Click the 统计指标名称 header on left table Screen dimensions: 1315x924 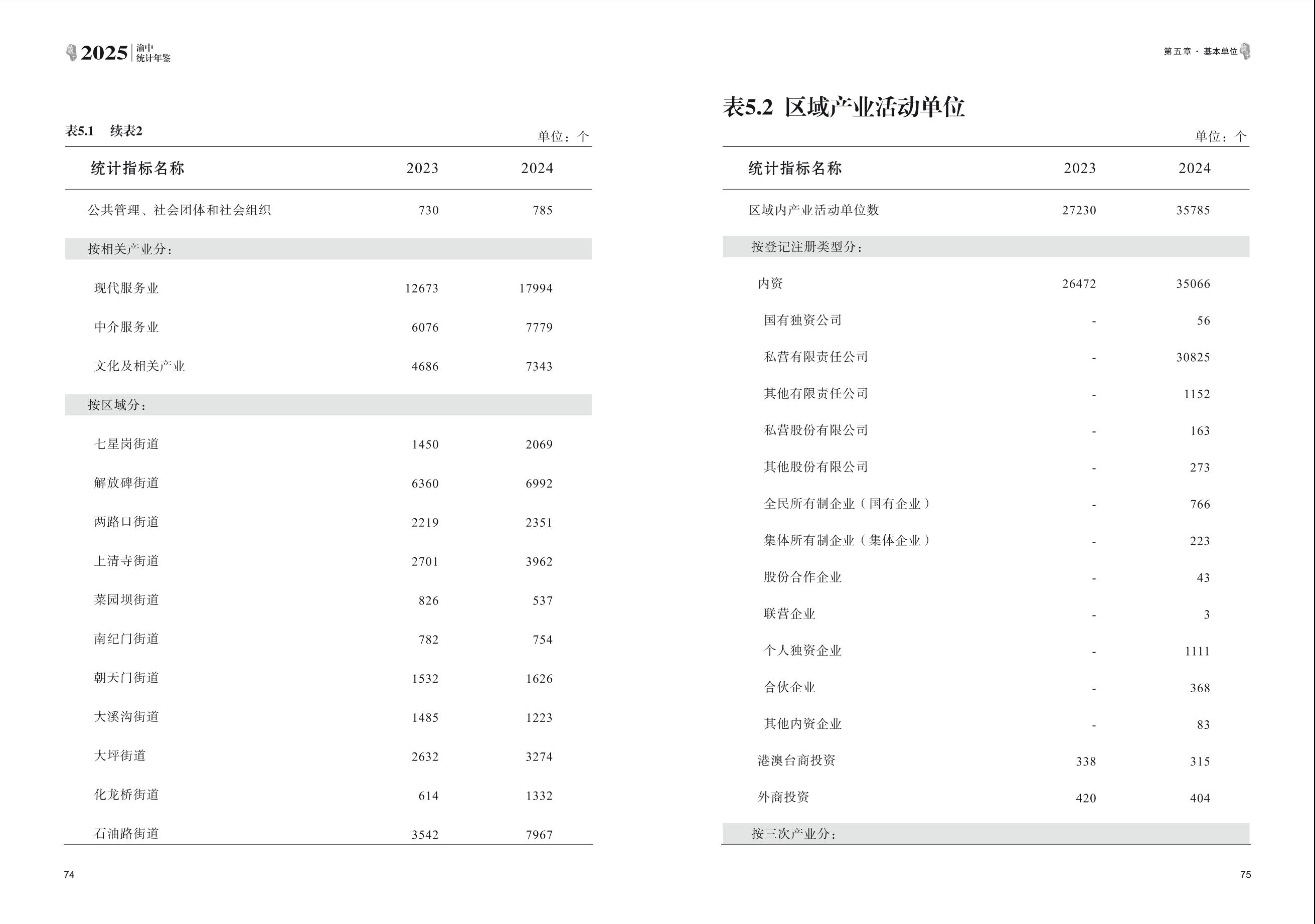pos(137,169)
